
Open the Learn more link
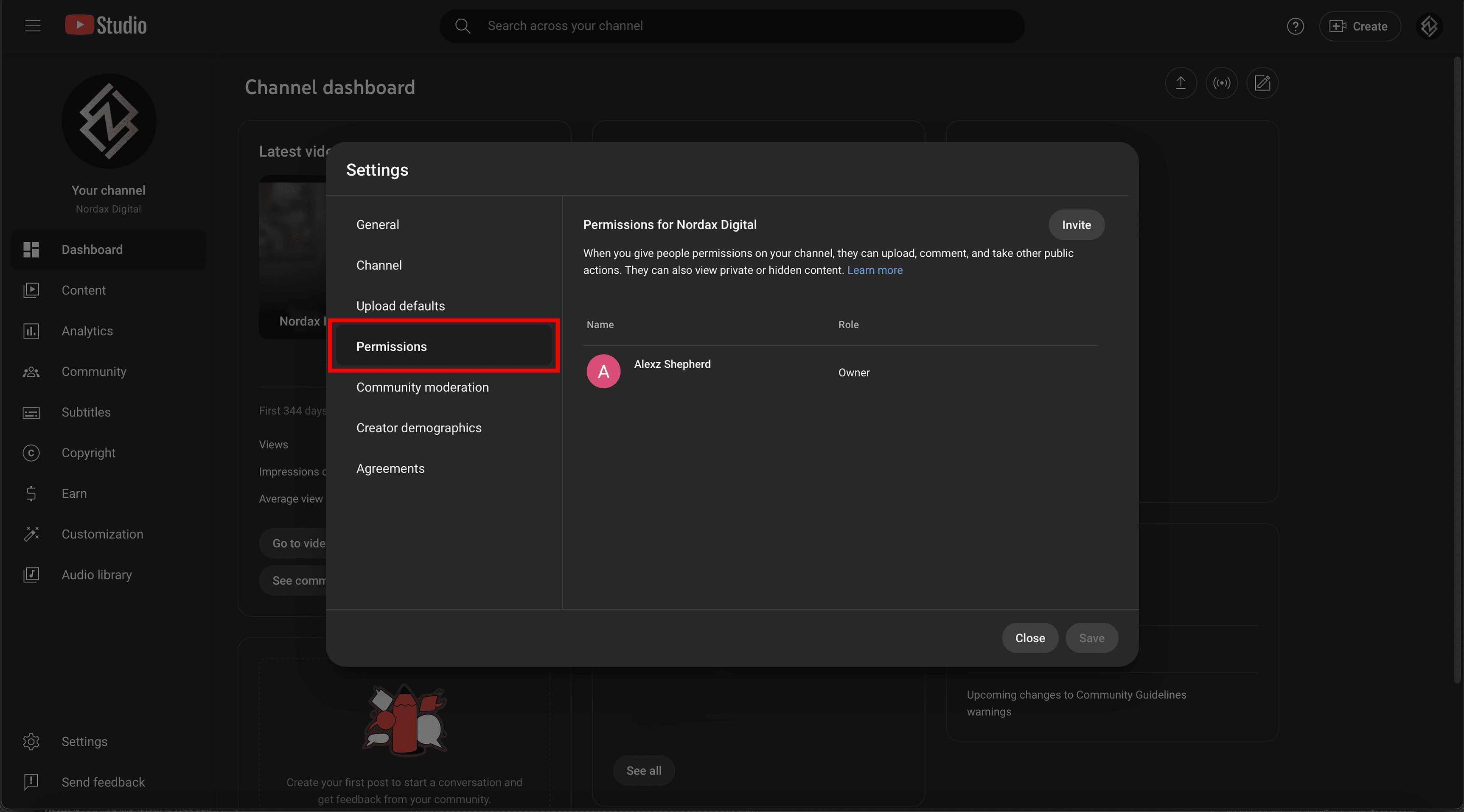pos(875,270)
